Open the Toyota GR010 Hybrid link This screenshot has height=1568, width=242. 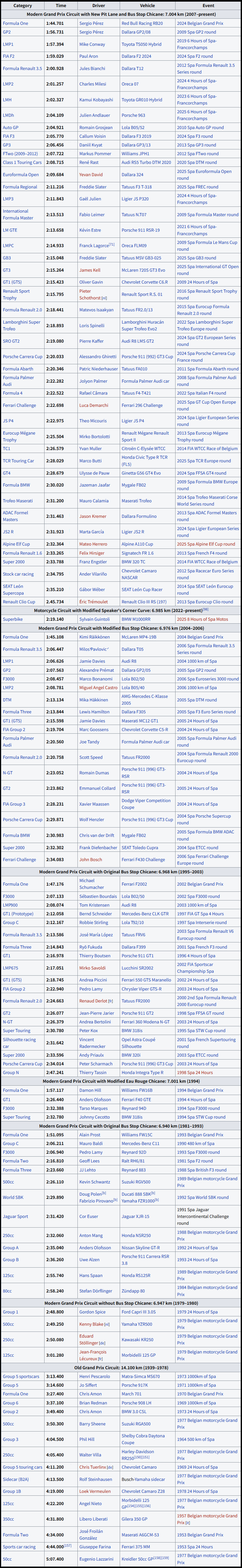pyautogui.click(x=142, y=100)
